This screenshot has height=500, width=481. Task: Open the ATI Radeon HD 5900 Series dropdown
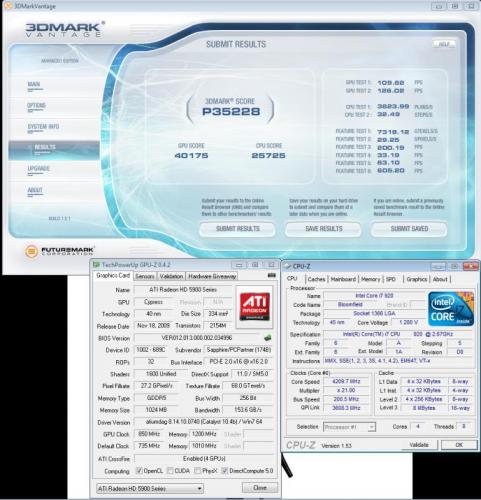pyautogui.click(x=150, y=489)
